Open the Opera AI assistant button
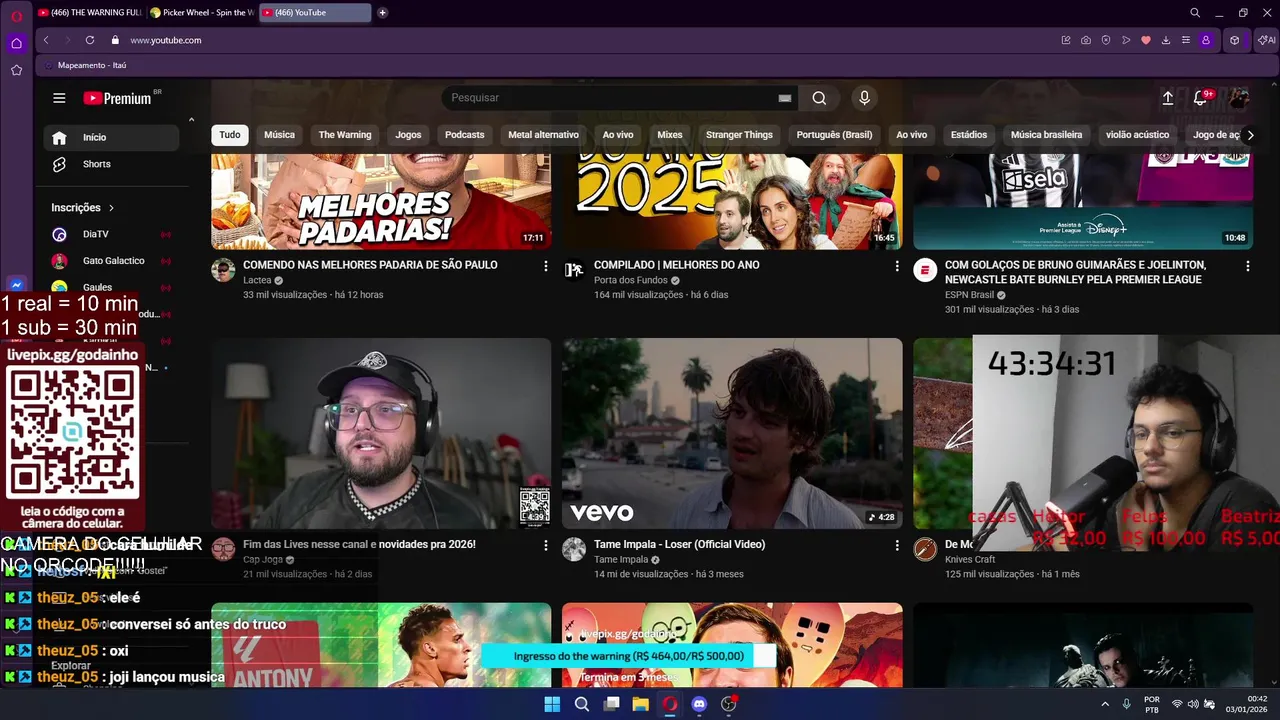This screenshot has width=1280, height=720. [1267, 40]
